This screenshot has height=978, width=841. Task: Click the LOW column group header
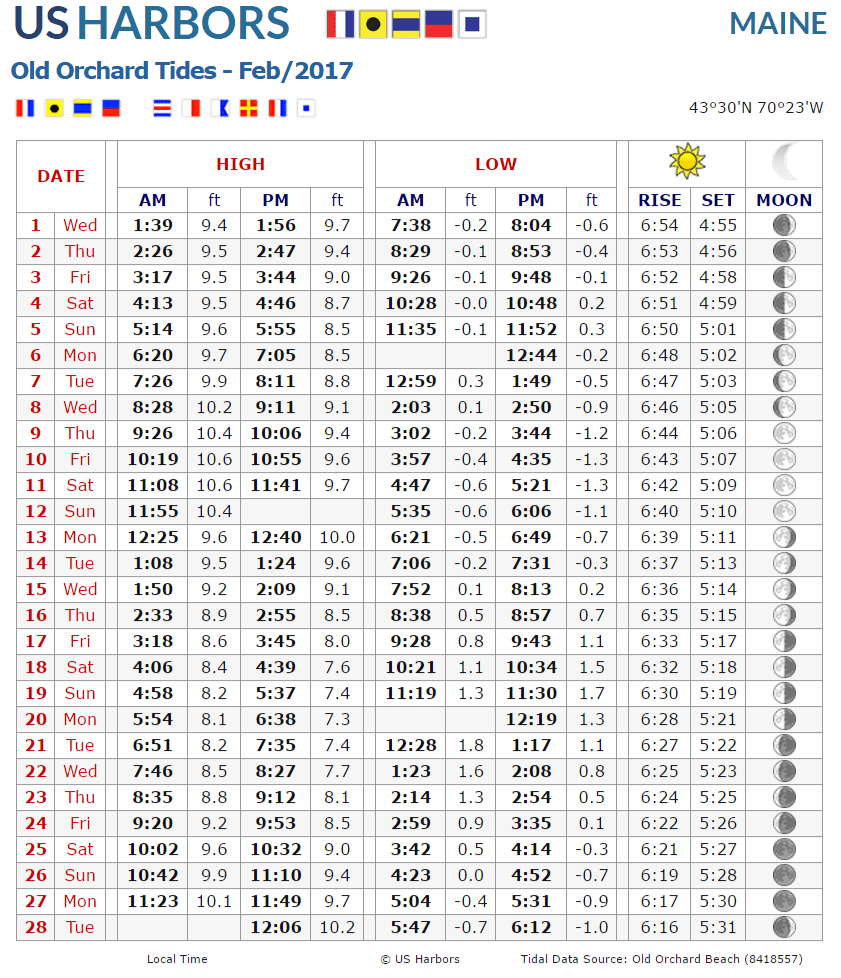pyautogui.click(x=496, y=164)
